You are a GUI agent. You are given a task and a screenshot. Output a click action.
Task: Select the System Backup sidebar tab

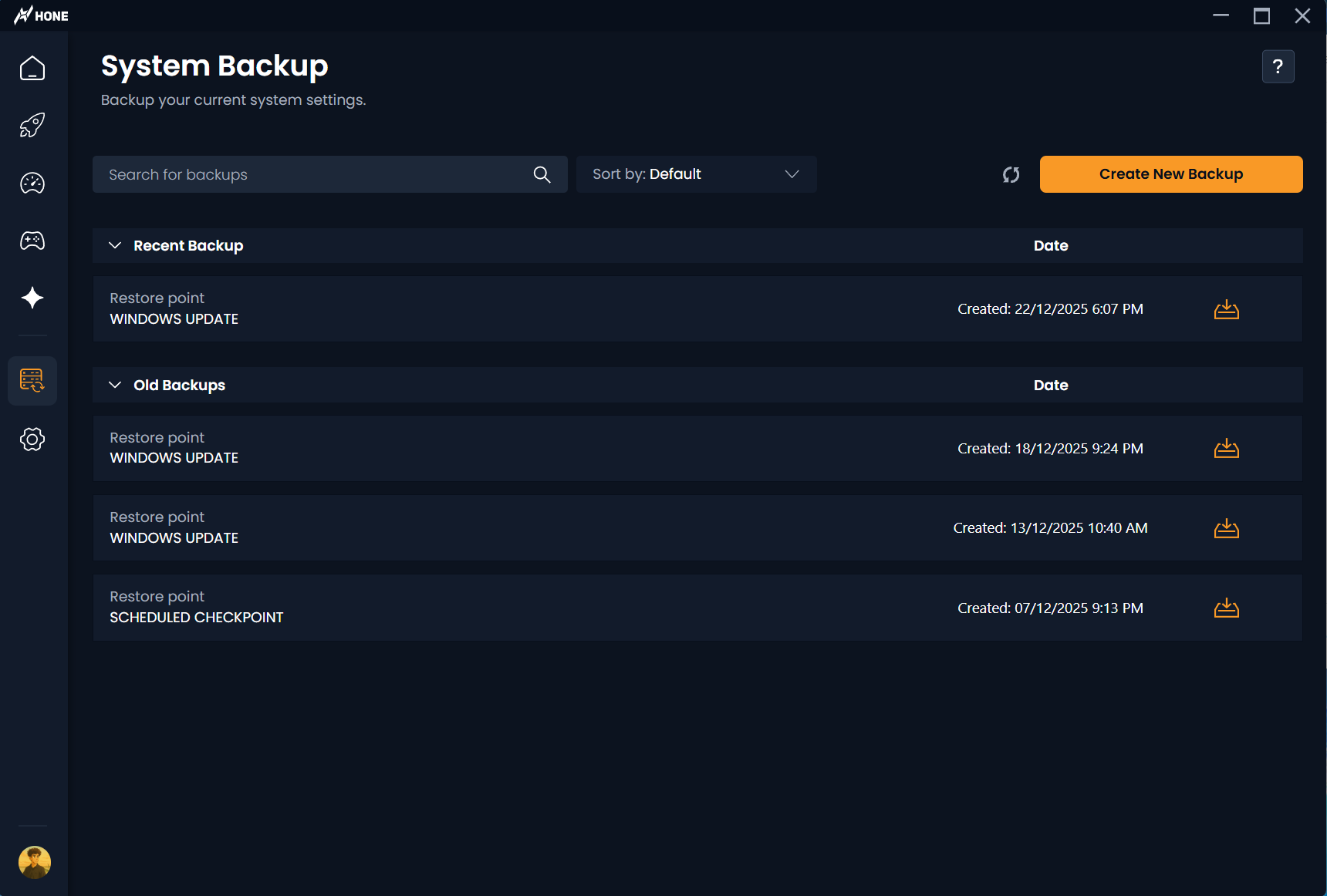pos(32,380)
